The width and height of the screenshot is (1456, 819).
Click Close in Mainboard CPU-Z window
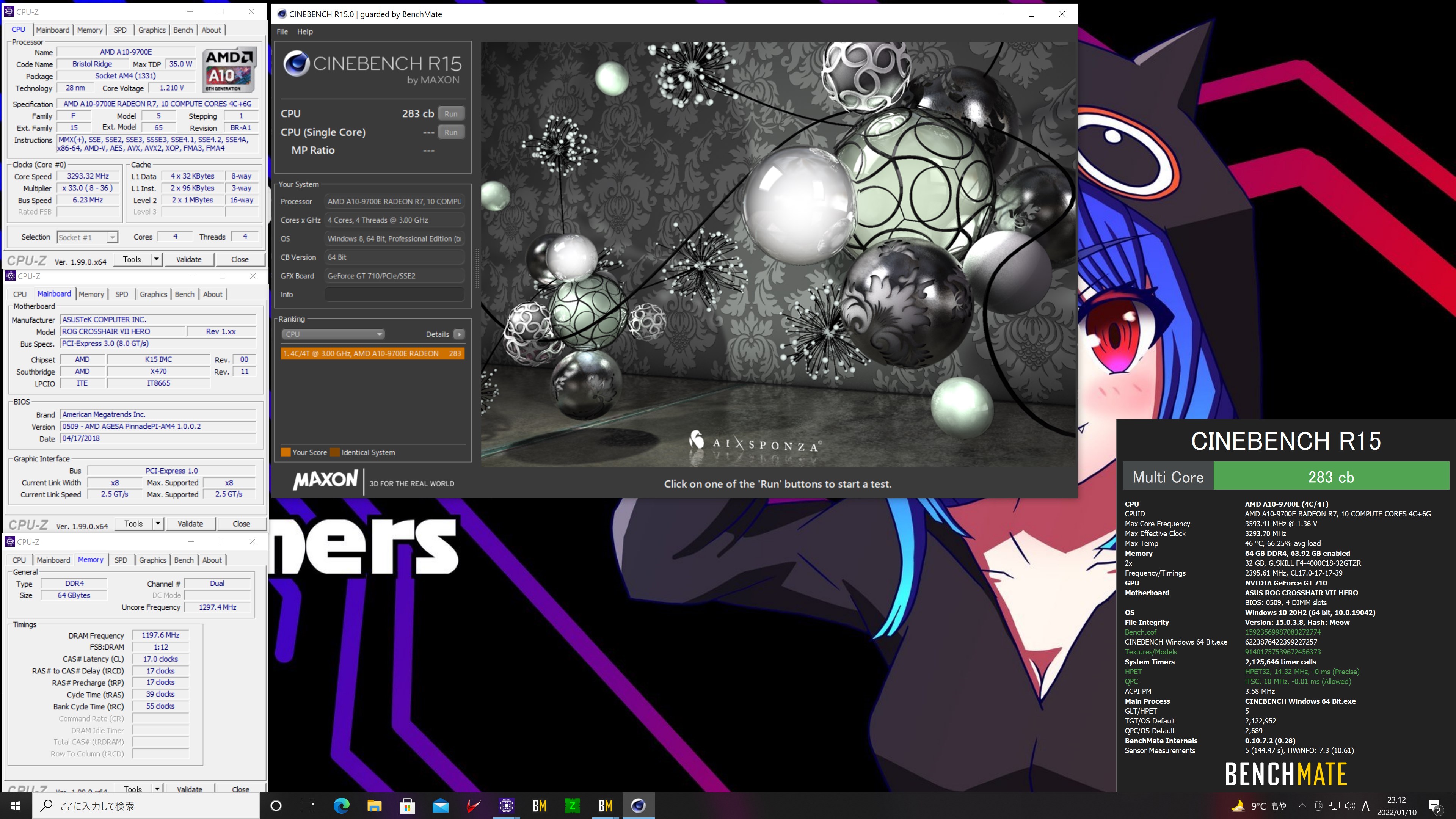(x=242, y=524)
